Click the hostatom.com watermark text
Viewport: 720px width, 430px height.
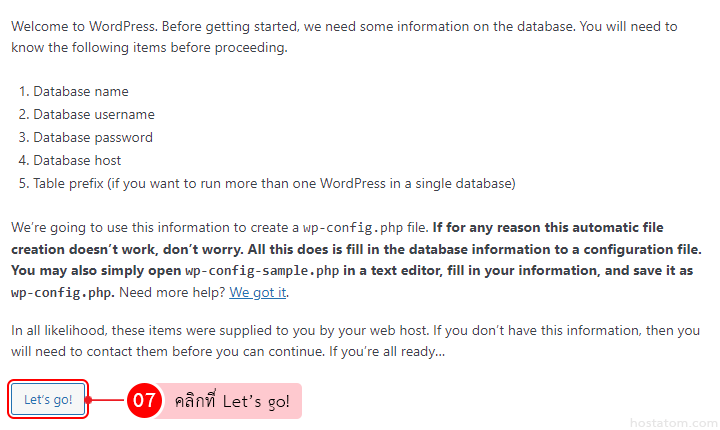click(x=677, y=417)
